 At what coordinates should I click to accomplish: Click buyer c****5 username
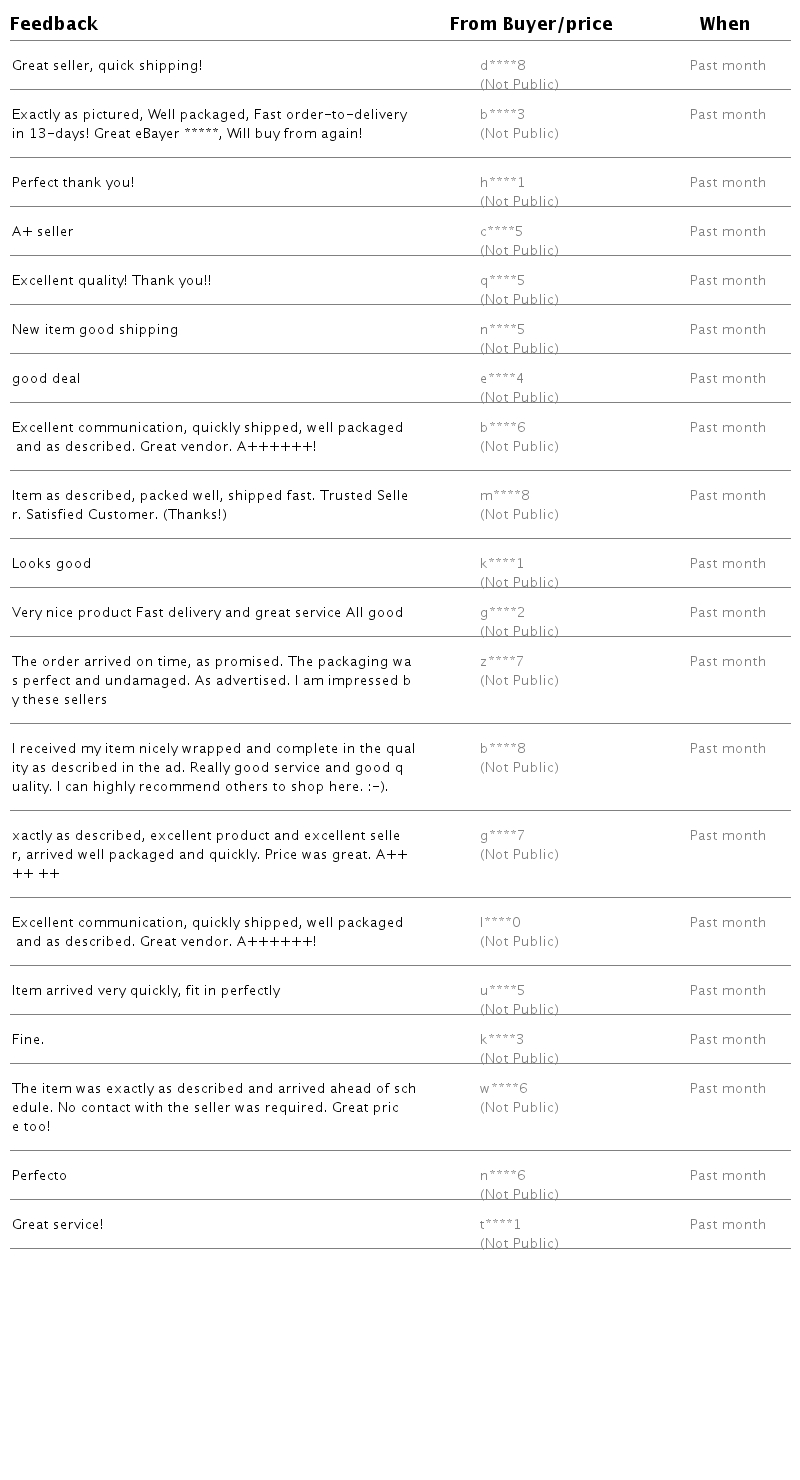(501, 232)
